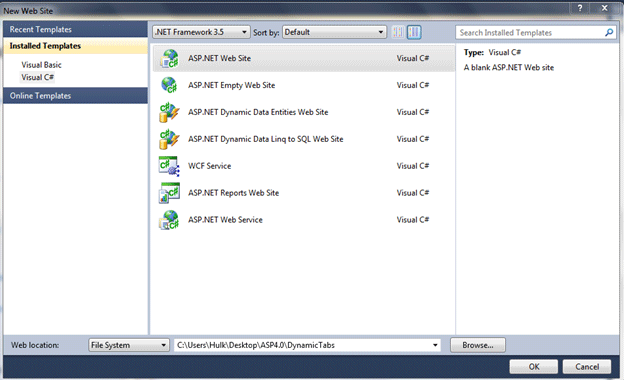Select ASP.NET Dynamic Data Entities Web Site

coord(258,112)
